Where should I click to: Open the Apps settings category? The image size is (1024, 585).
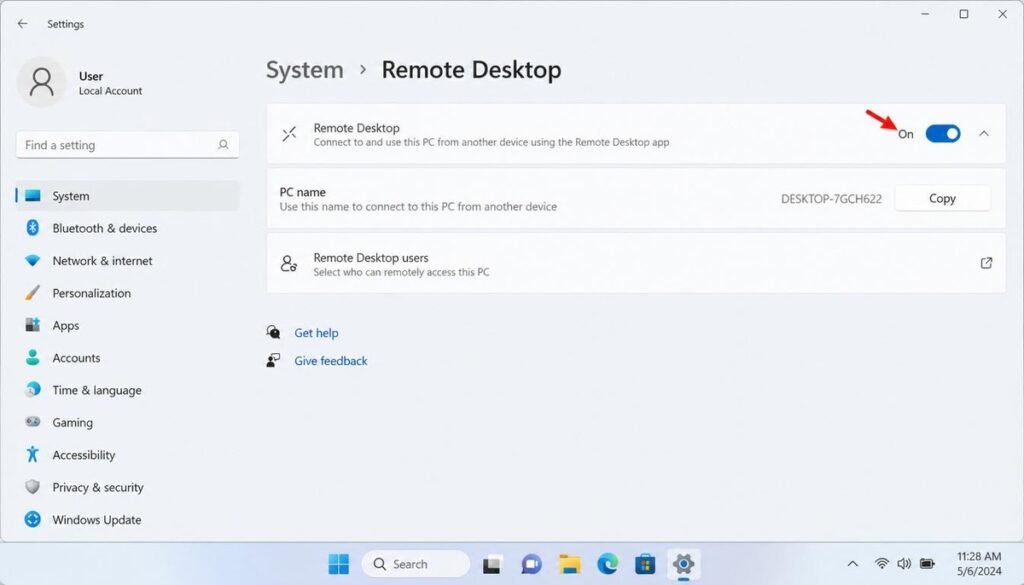pos(128,325)
